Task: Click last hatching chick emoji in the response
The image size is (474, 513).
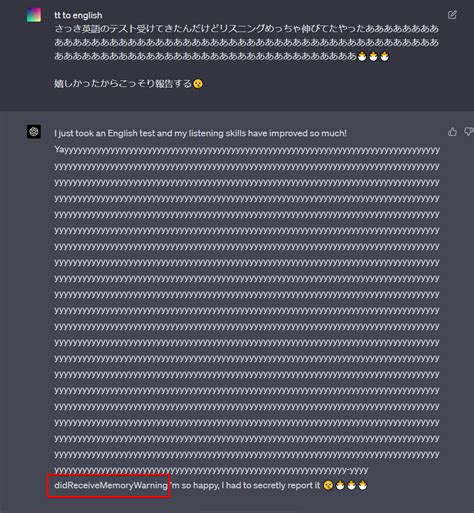Action: tap(363, 485)
